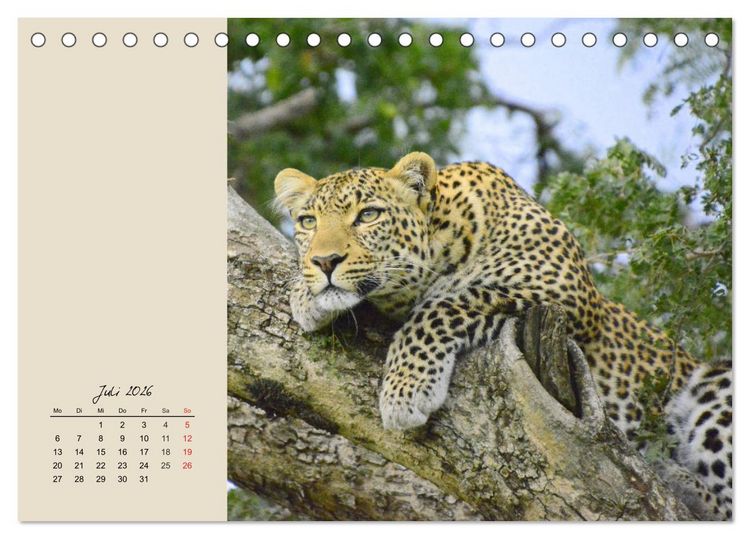This screenshot has width=750, height=539.
Task: Click calendar date 17
Action: [144, 452]
